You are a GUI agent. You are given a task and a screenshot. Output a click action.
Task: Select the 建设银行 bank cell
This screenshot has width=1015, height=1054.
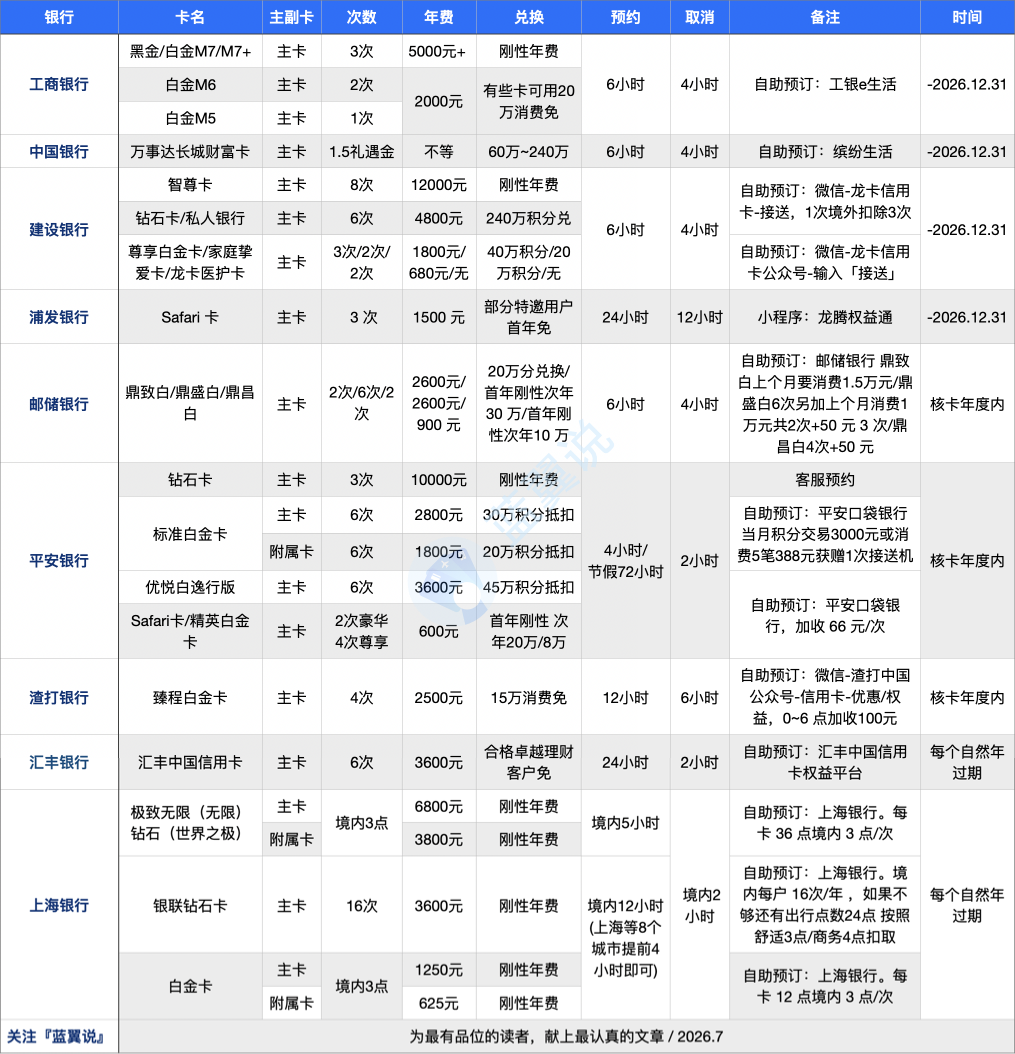(59, 229)
